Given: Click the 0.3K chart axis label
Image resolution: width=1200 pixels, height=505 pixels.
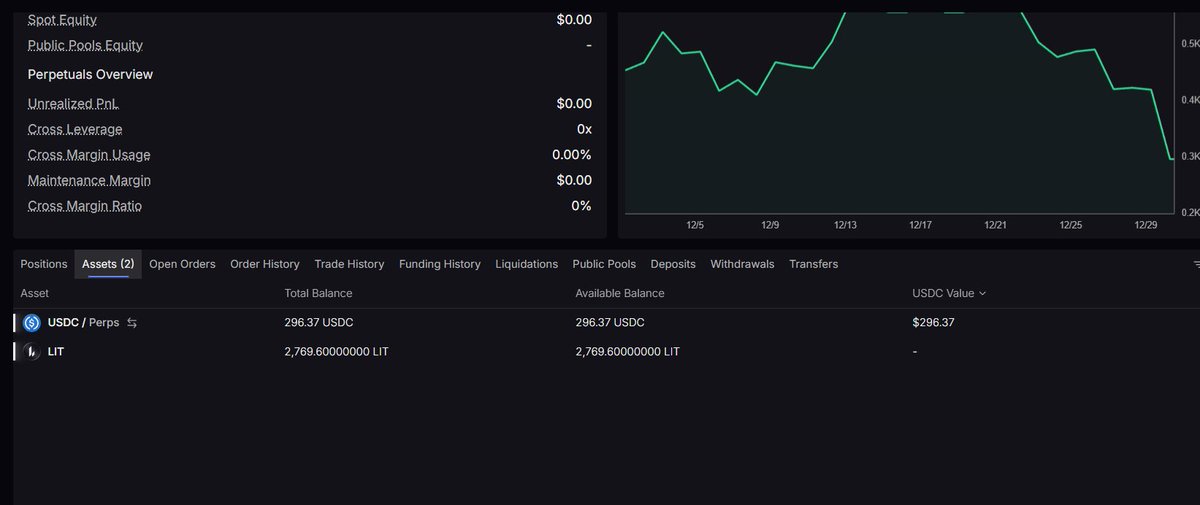Looking at the screenshot, I should [1191, 157].
